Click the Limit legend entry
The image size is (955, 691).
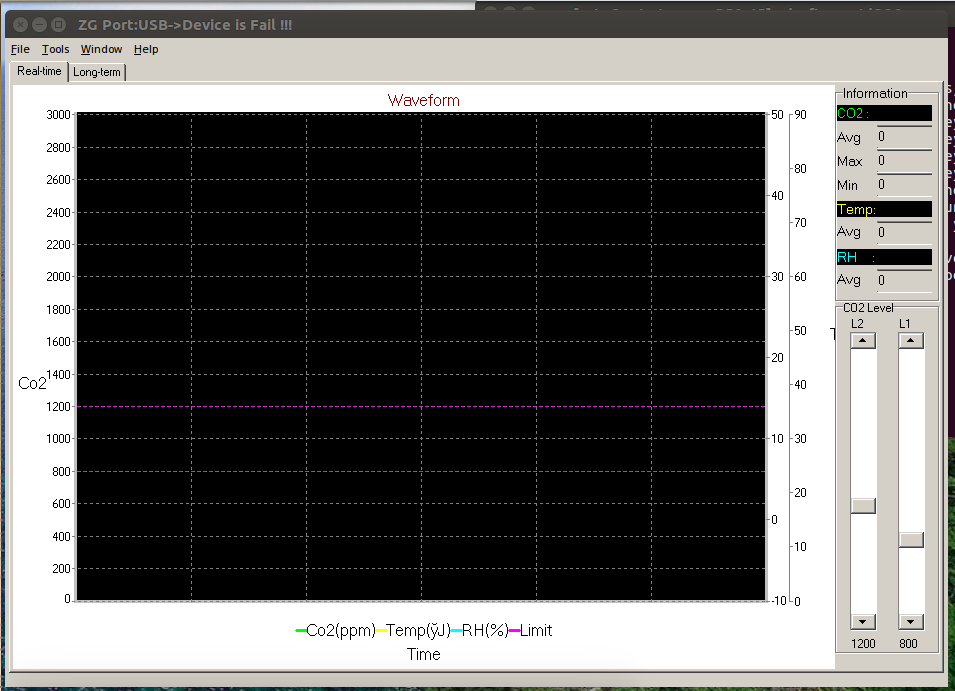(x=530, y=631)
